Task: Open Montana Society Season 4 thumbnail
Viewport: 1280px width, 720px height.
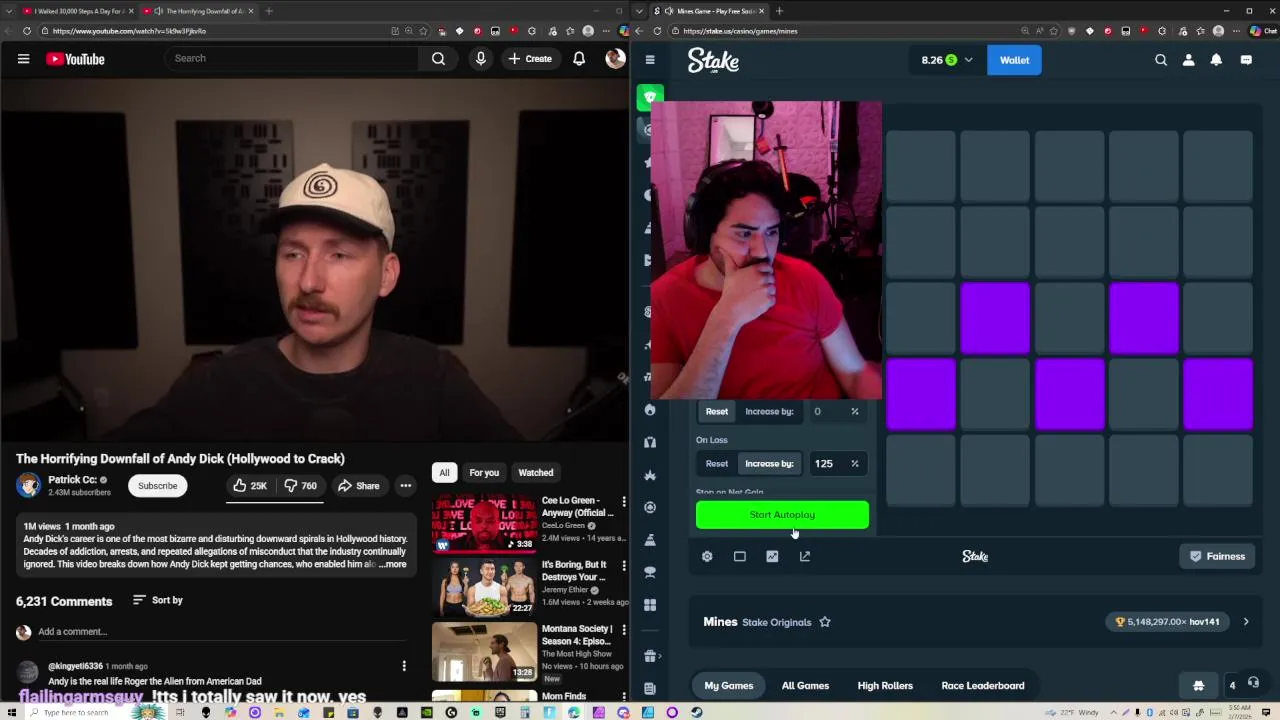Action: click(x=484, y=651)
